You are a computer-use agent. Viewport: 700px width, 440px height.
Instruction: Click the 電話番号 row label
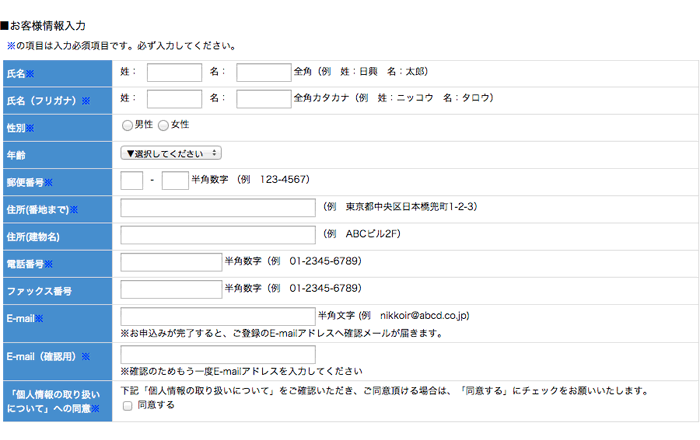click(29, 264)
